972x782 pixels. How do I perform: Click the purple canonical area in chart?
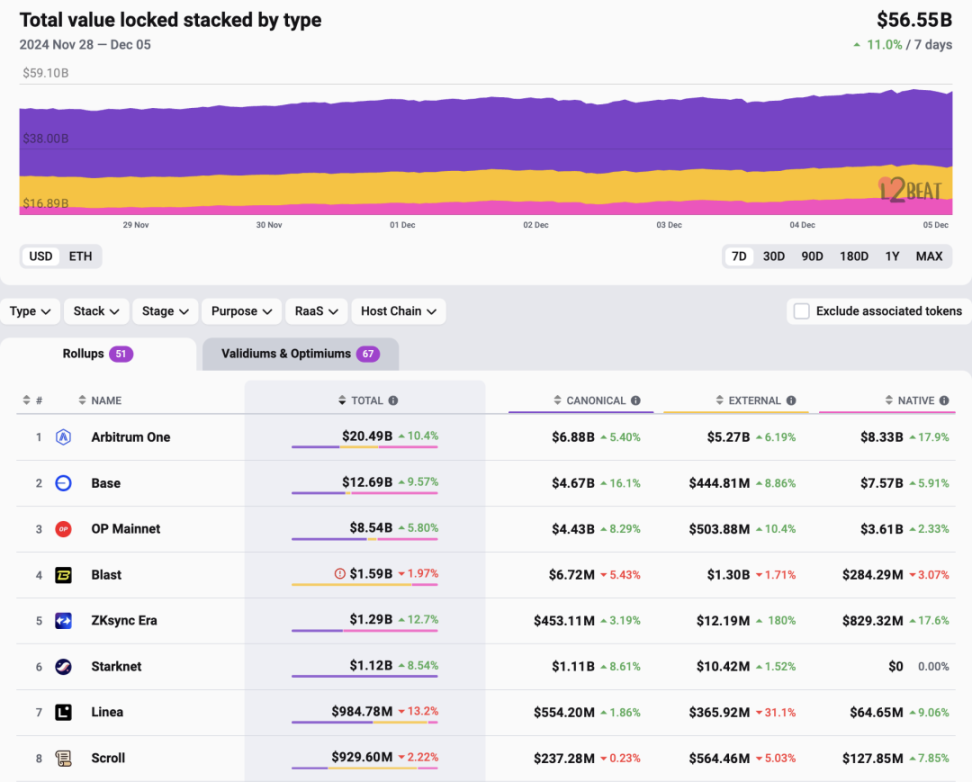coord(480,130)
